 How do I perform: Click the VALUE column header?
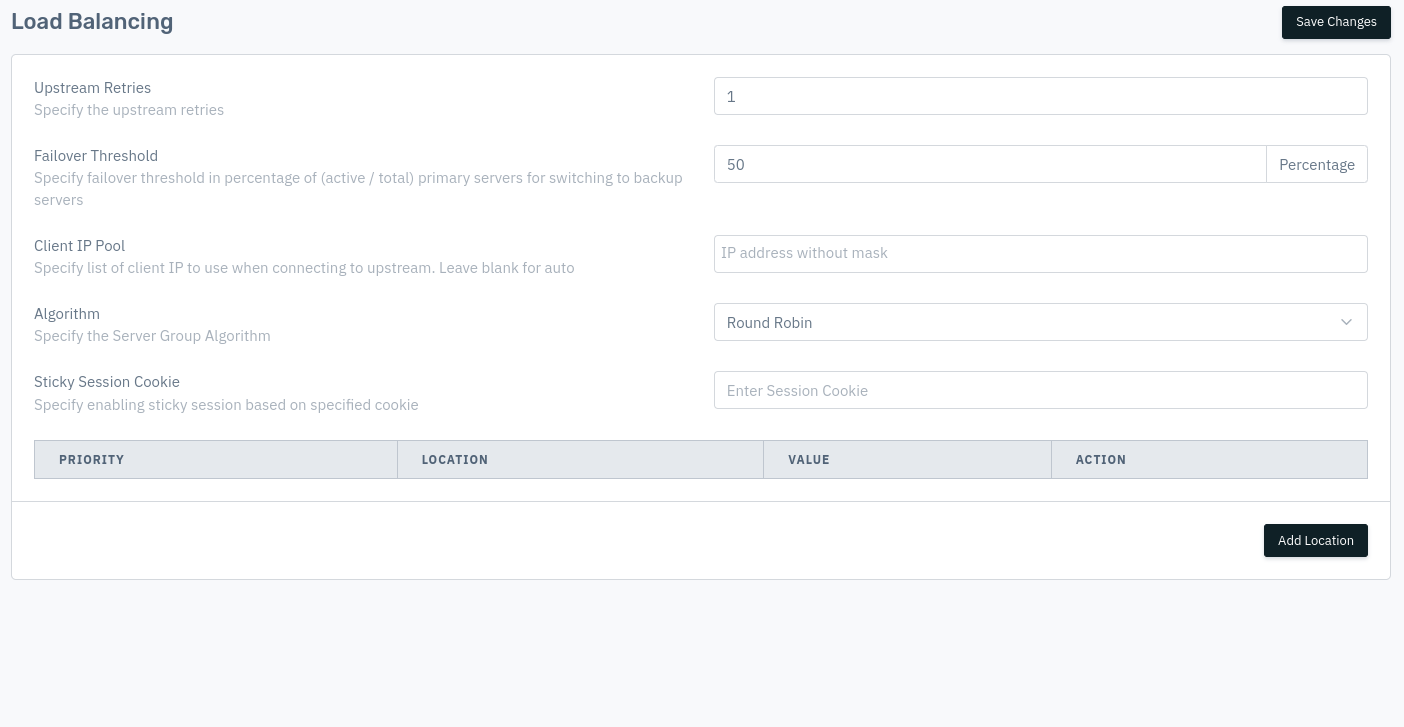point(809,459)
